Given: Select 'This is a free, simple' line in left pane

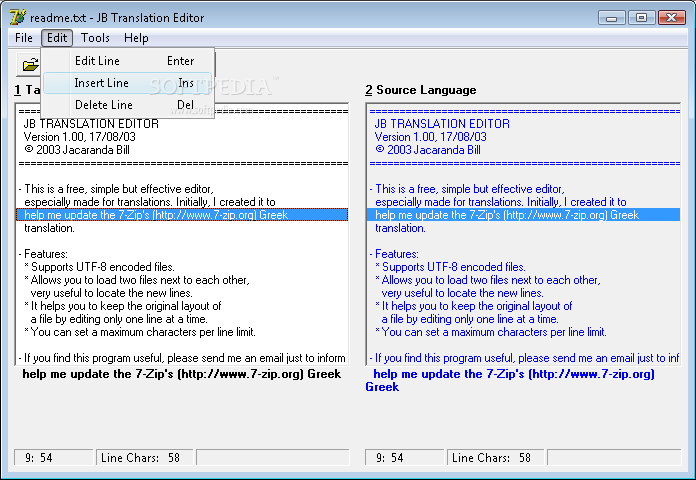Looking at the screenshot, I should (x=116, y=189).
